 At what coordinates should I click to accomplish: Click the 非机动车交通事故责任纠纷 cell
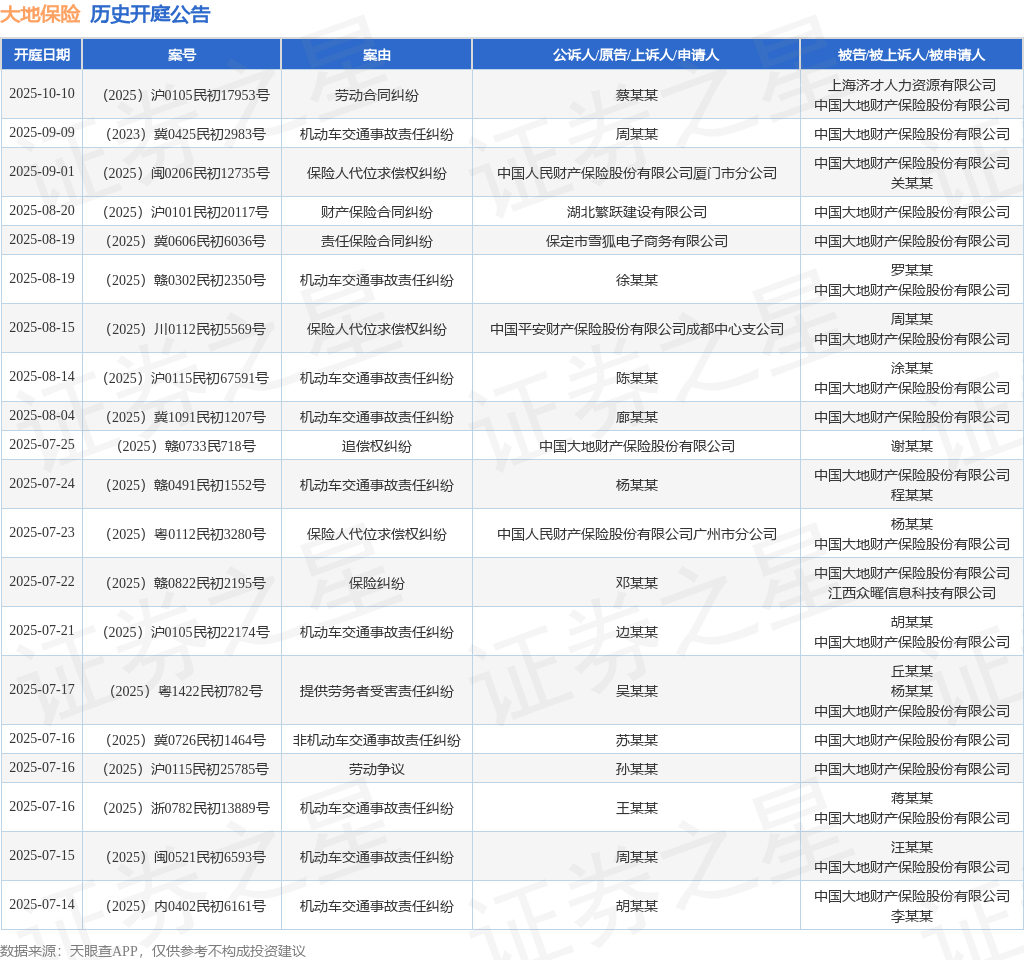click(x=377, y=741)
